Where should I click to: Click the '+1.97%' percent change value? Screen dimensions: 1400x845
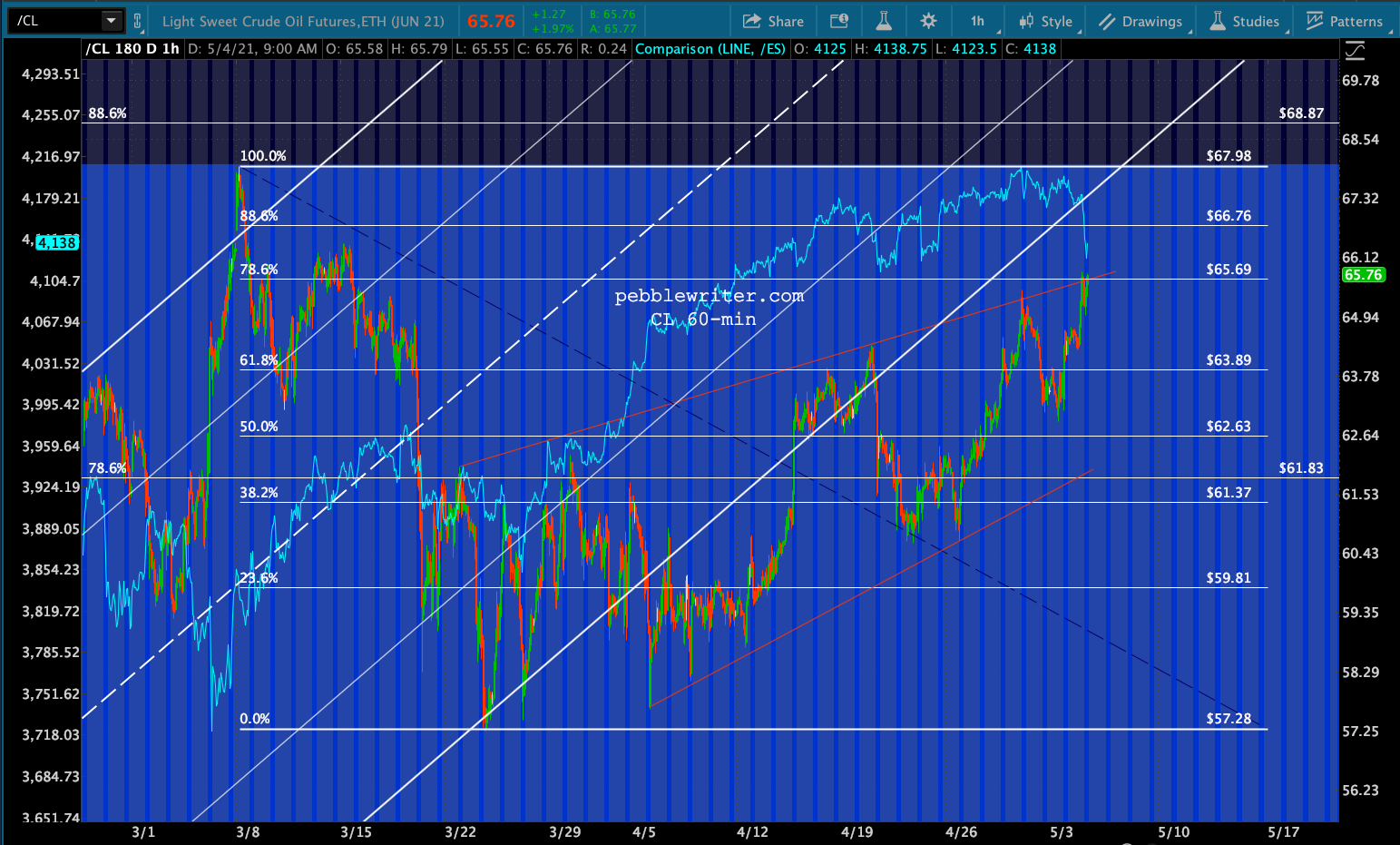[x=552, y=28]
